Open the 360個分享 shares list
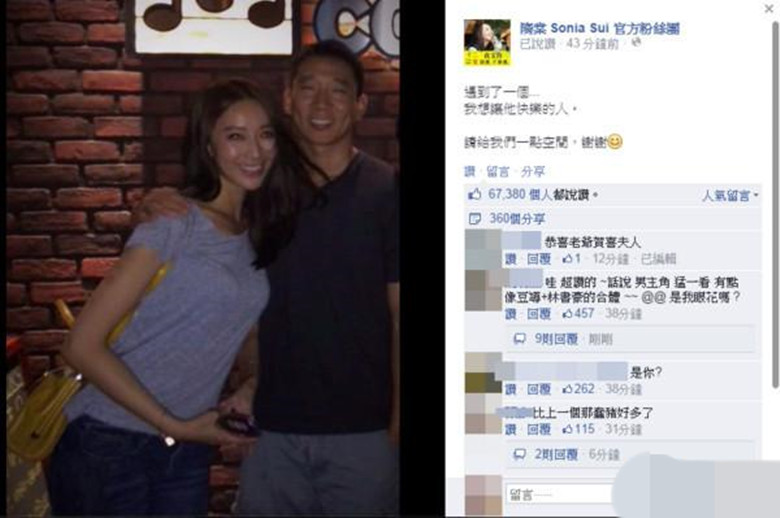Viewport: 780px width, 518px height. pos(517,218)
